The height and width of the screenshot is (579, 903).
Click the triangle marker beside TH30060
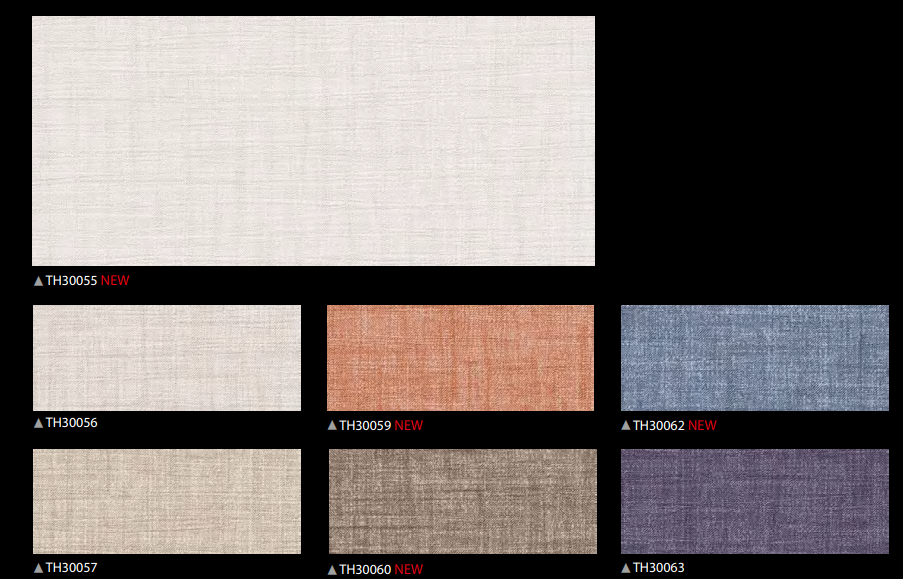coord(332,570)
